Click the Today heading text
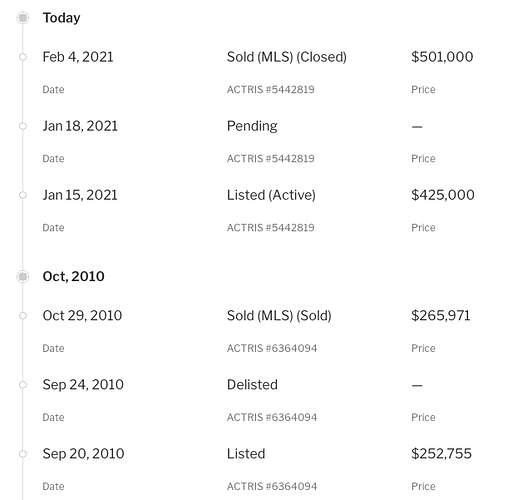The width and height of the screenshot is (518, 500). [x=61, y=18]
